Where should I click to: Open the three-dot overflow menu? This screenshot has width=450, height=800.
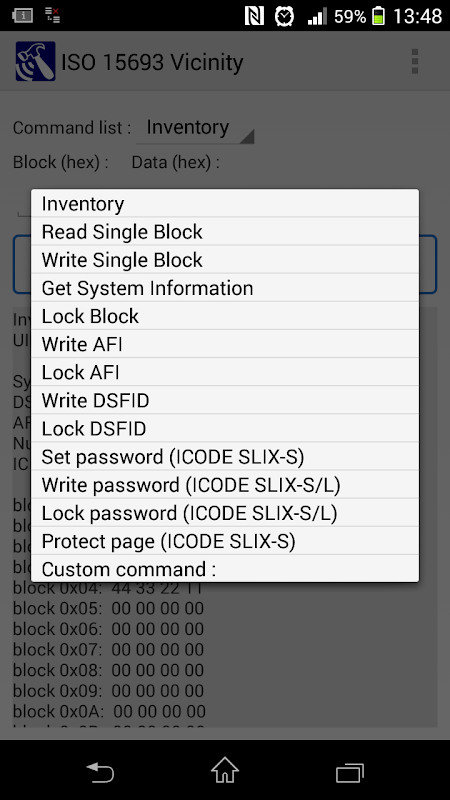click(x=414, y=62)
